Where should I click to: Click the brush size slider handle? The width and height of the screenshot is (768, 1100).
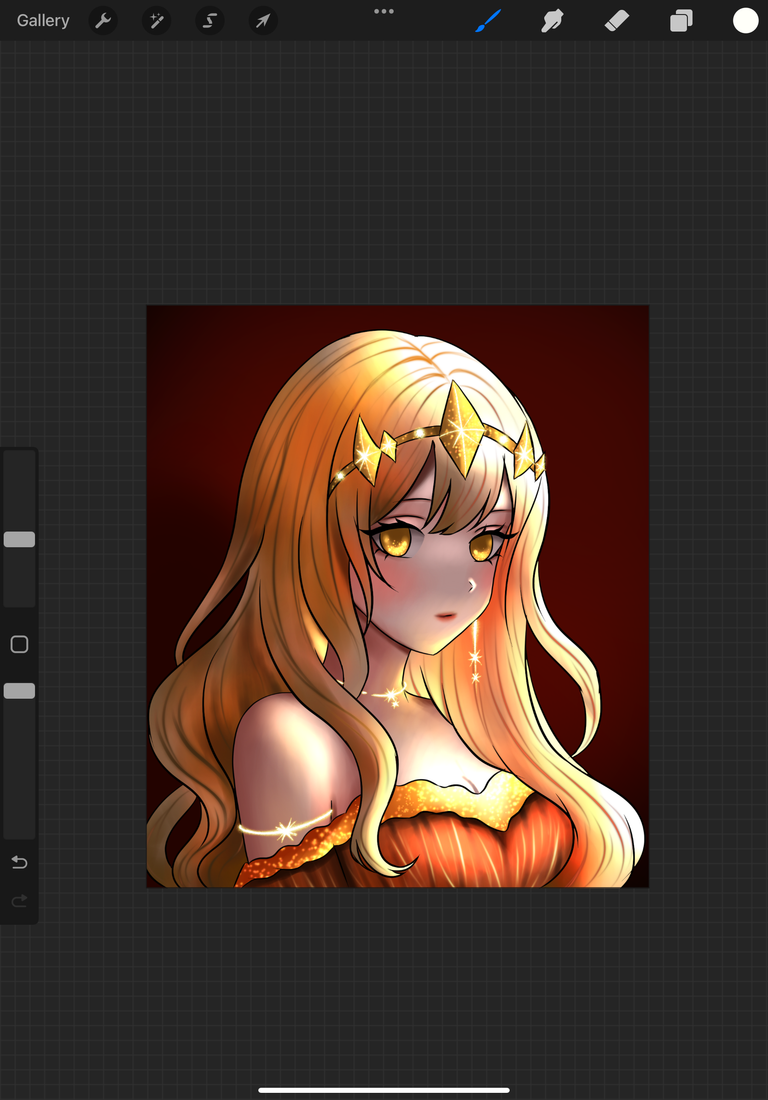pyautogui.click(x=20, y=539)
